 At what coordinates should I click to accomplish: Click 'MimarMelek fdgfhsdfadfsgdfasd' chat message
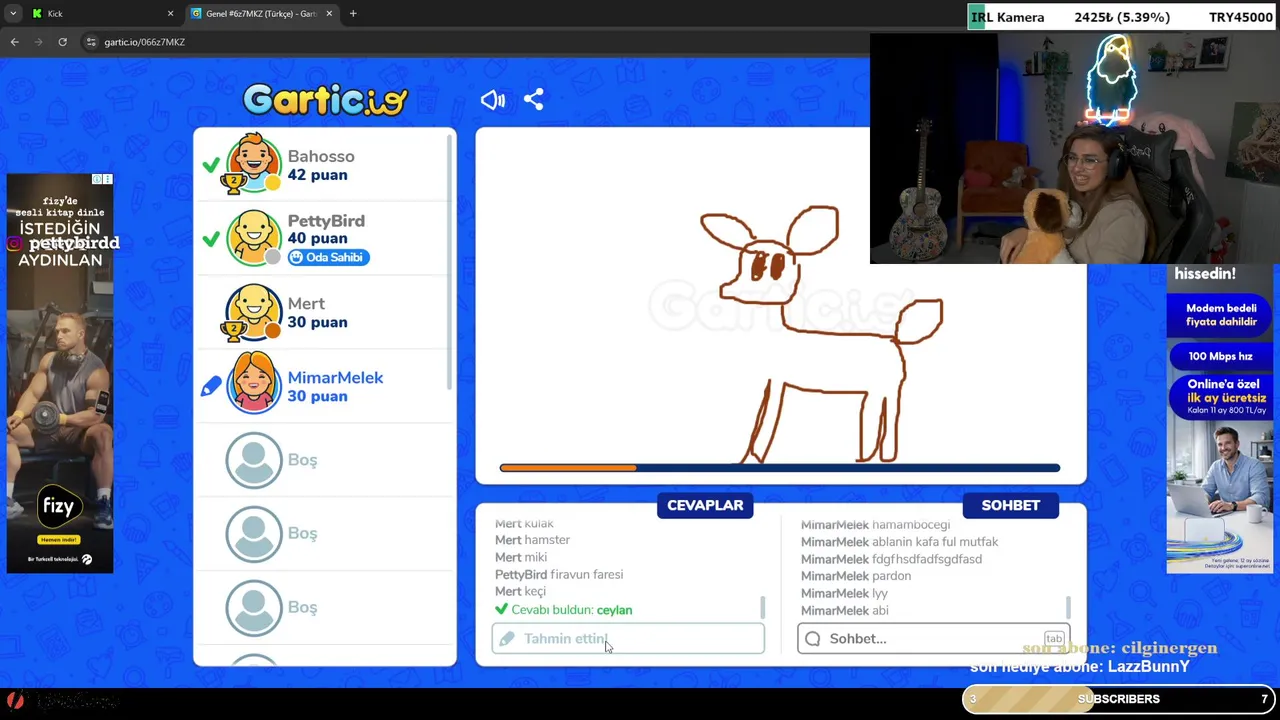[x=891, y=559]
